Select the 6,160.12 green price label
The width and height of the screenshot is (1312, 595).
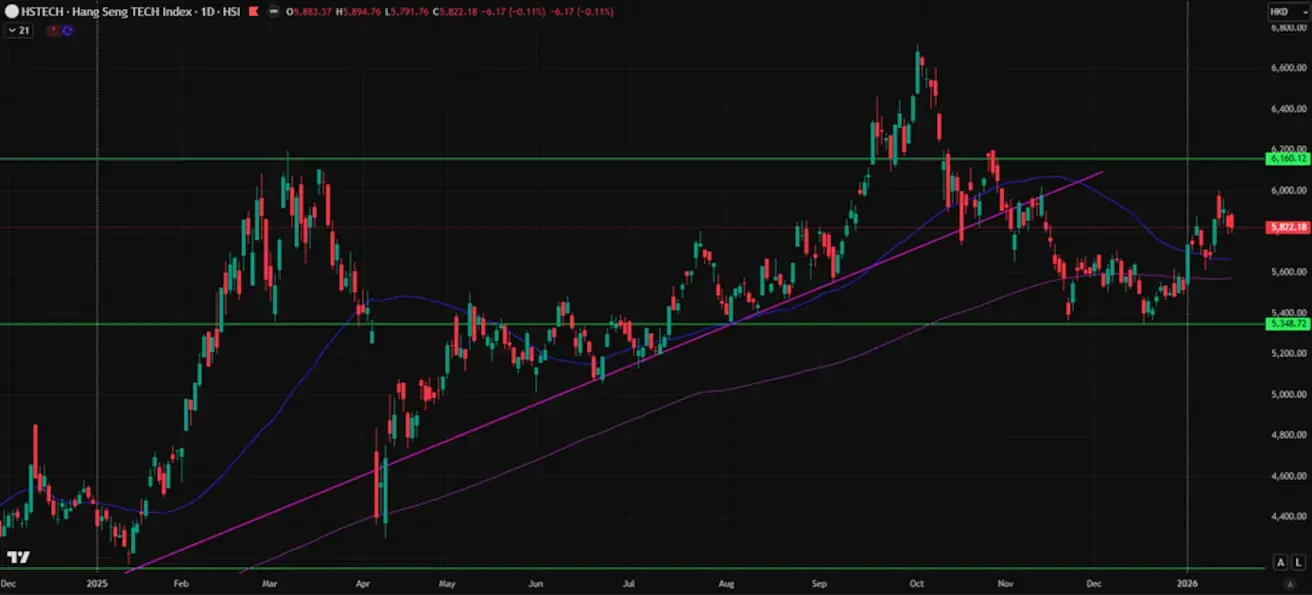[1287, 159]
